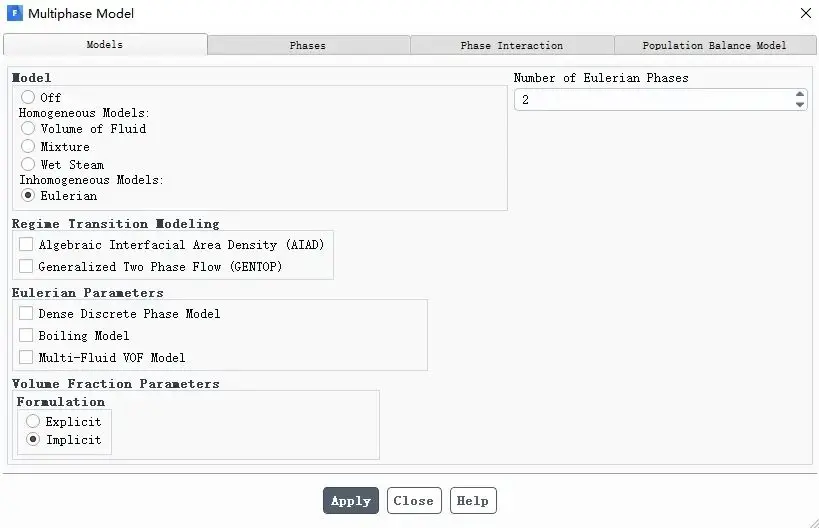This screenshot has width=819, height=528.
Task: Switch to the Phases tab
Action: click(x=308, y=45)
